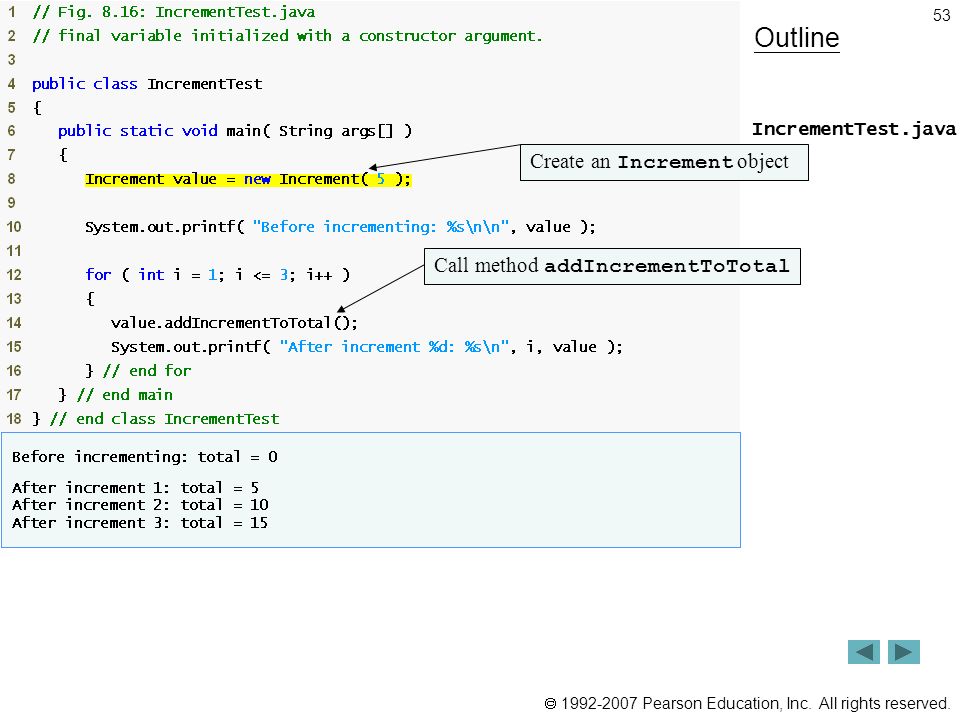Click the 'After increment 3: total = 15' output
The width and height of the screenshot is (960, 720).
[140, 522]
